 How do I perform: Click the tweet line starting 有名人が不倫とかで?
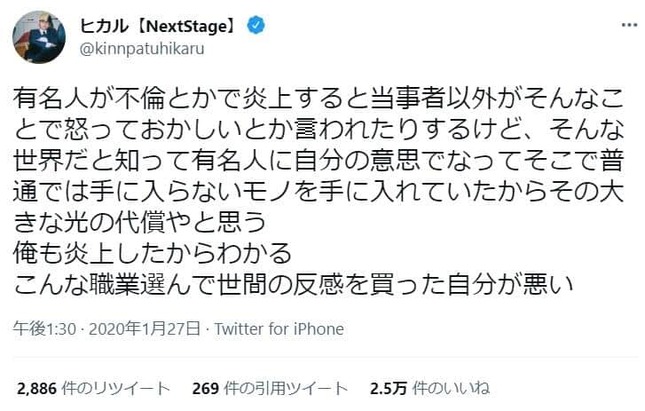(321, 100)
